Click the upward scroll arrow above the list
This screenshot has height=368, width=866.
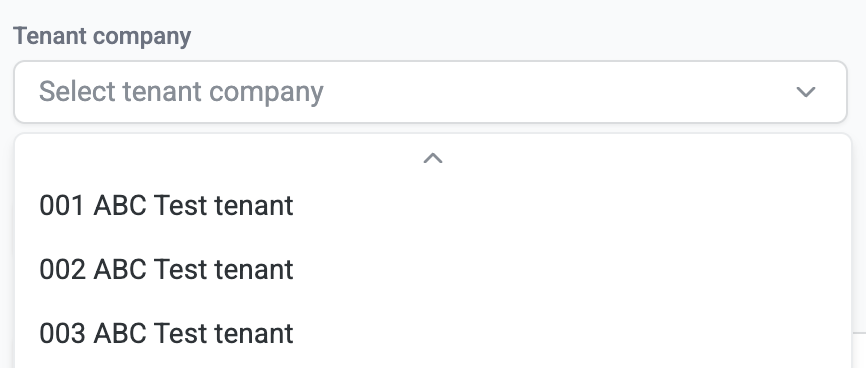433,159
